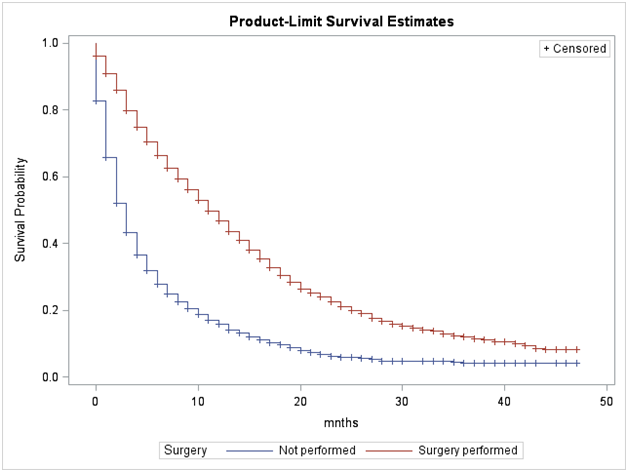Image resolution: width=628 pixels, height=472 pixels.
Task: Click the x-axis tick label 10
Action: tap(198, 401)
